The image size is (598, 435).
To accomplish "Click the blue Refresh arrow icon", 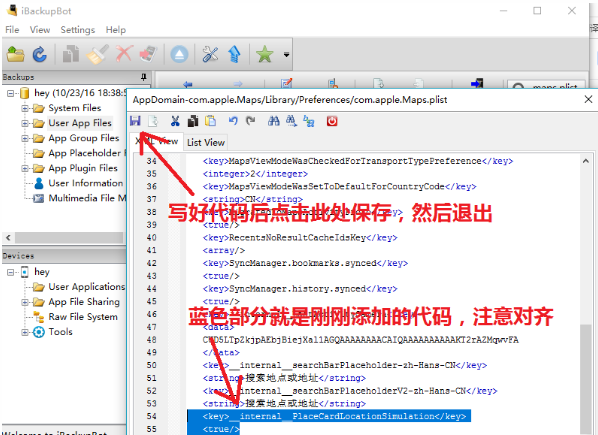I will 40,54.
